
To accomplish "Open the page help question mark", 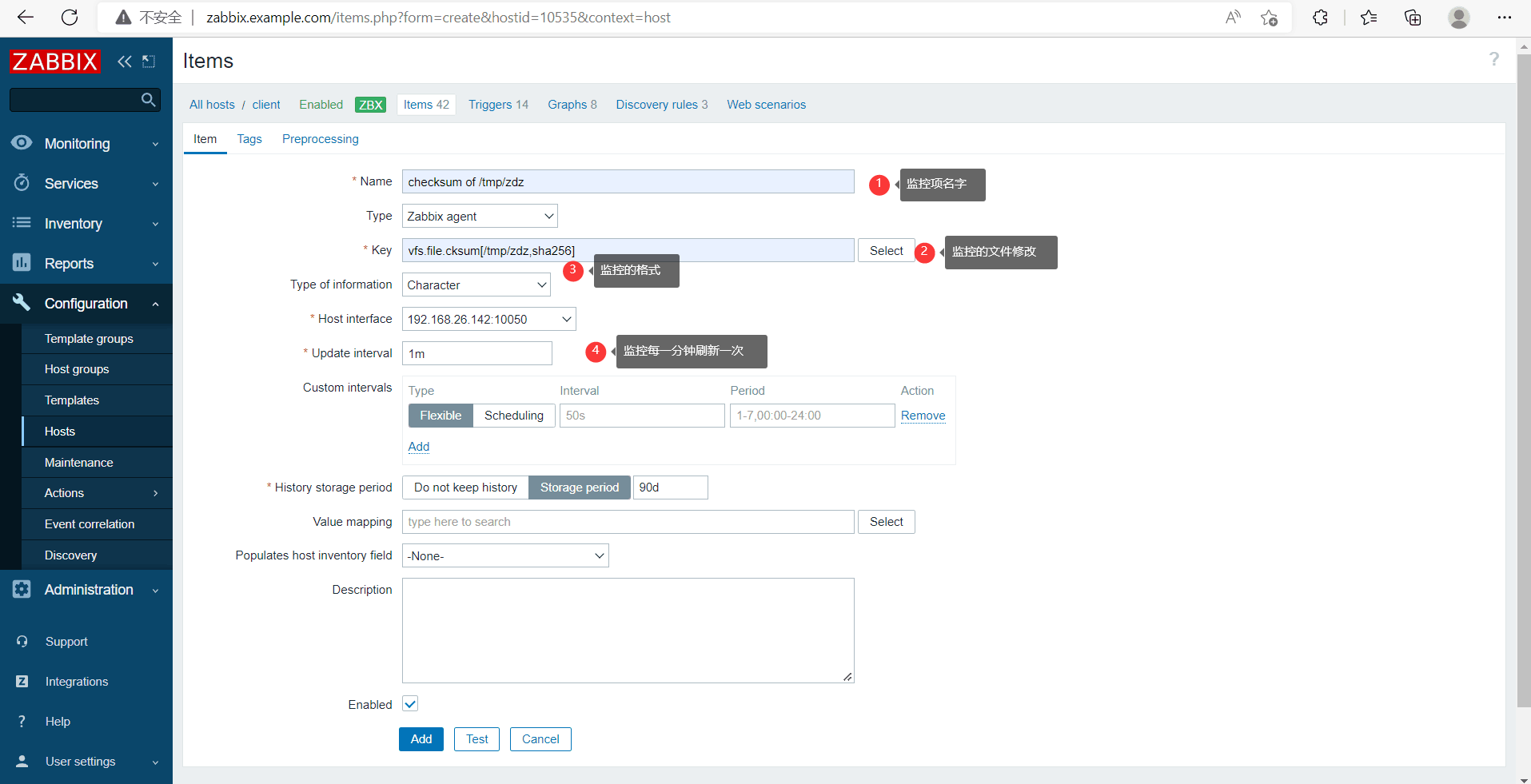I will point(1493,59).
